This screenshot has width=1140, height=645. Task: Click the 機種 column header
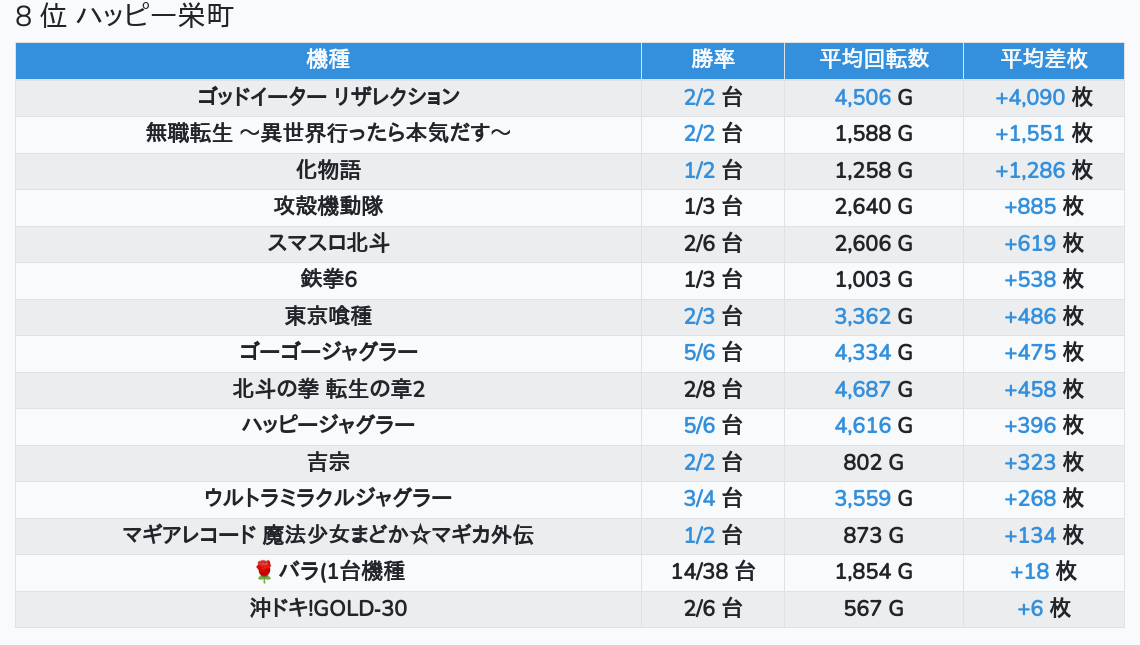[x=328, y=60]
